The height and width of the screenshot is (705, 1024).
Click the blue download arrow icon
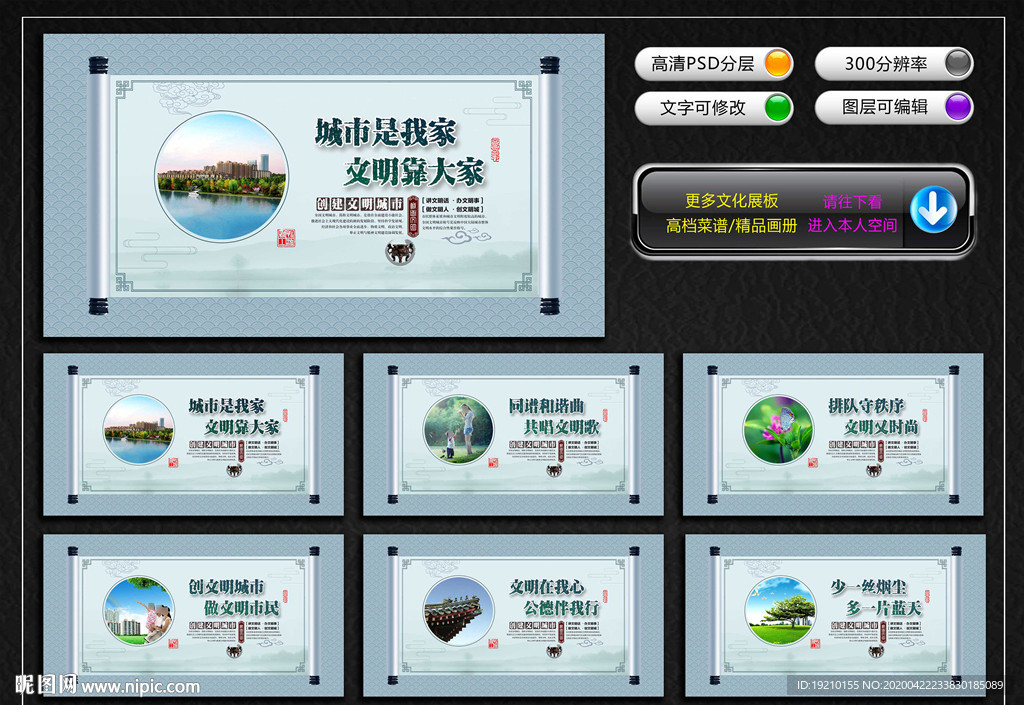point(931,207)
